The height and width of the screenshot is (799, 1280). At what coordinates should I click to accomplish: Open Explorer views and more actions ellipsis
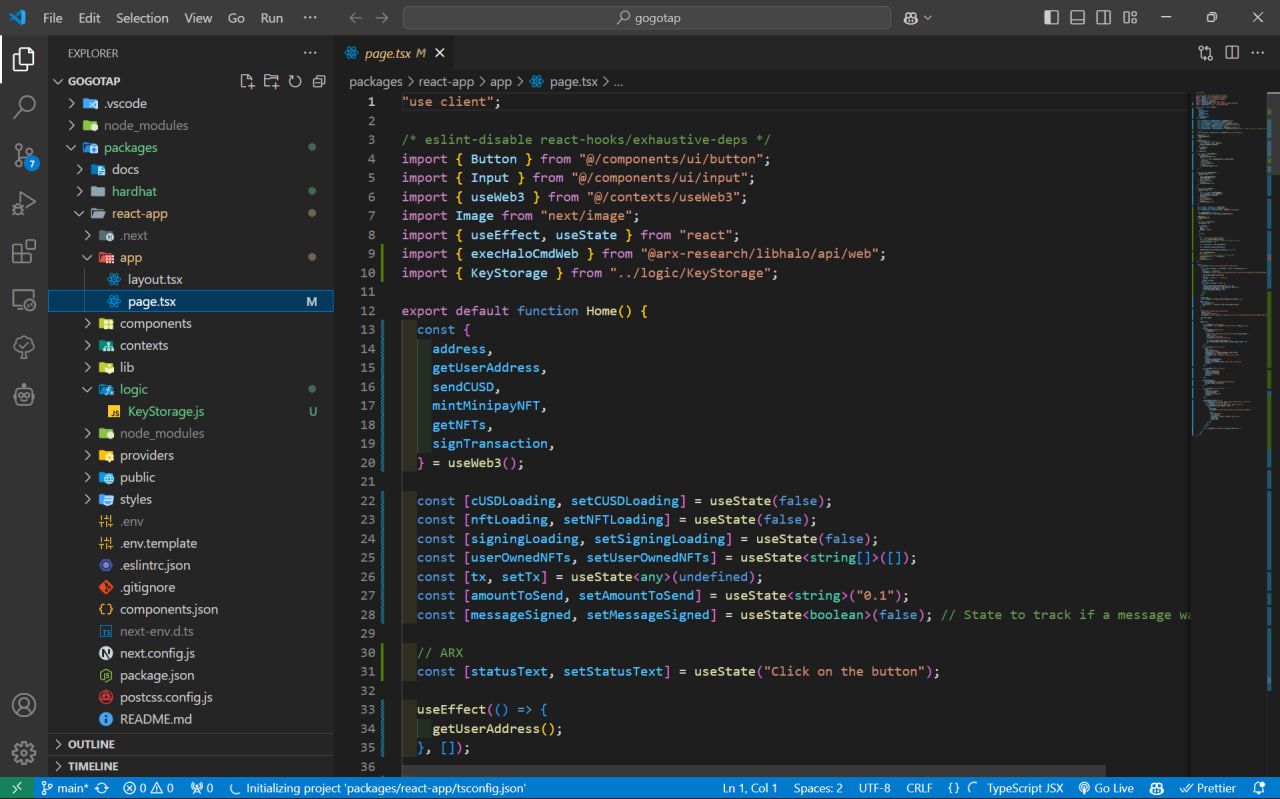310,53
